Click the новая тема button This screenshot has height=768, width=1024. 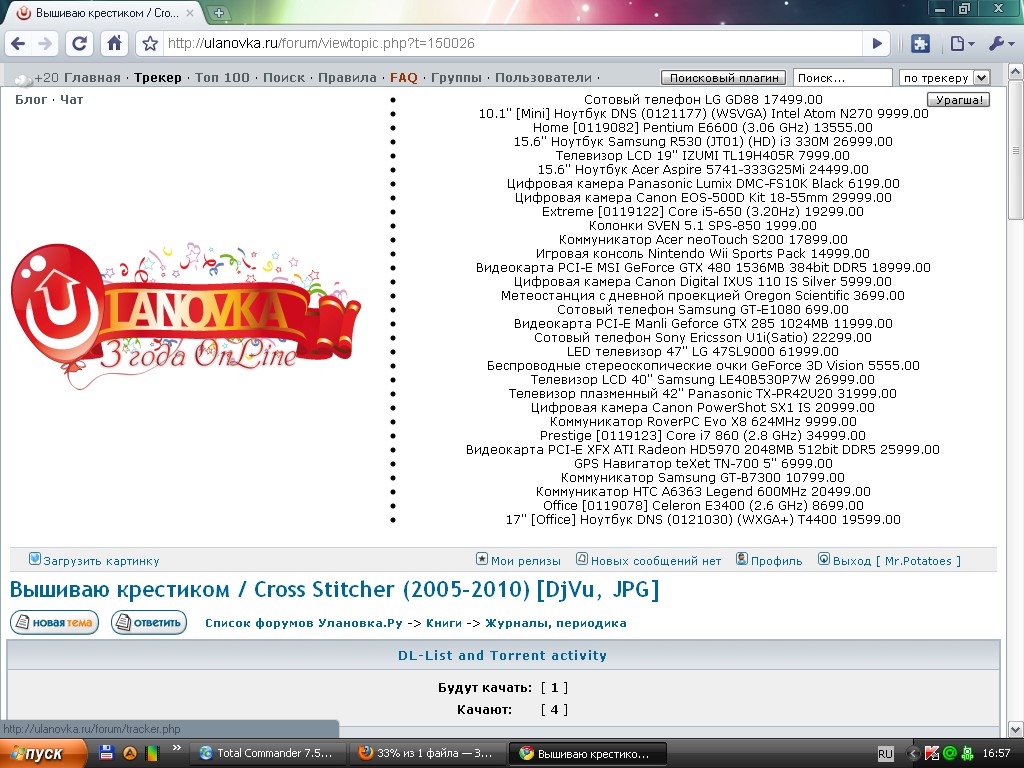(55, 622)
